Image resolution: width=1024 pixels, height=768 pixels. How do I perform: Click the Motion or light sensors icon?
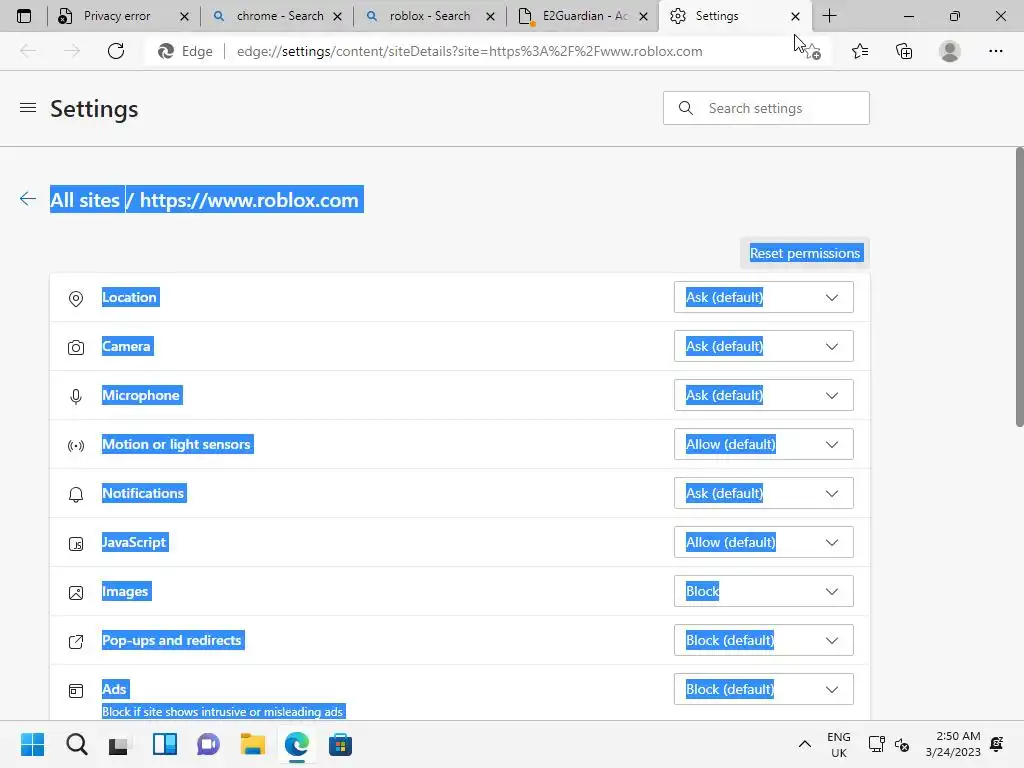click(76, 445)
